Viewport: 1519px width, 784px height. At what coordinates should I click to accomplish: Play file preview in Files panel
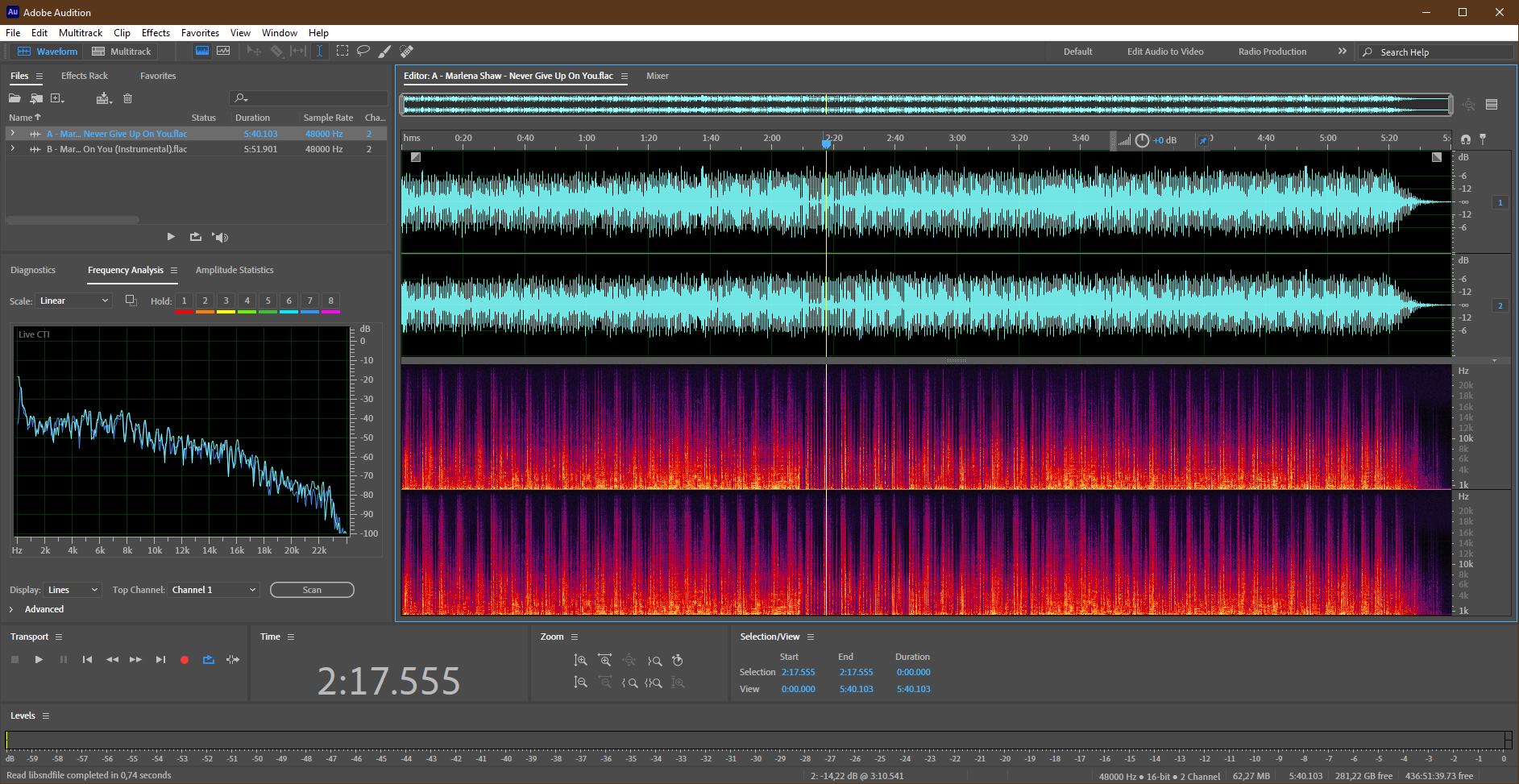171,237
